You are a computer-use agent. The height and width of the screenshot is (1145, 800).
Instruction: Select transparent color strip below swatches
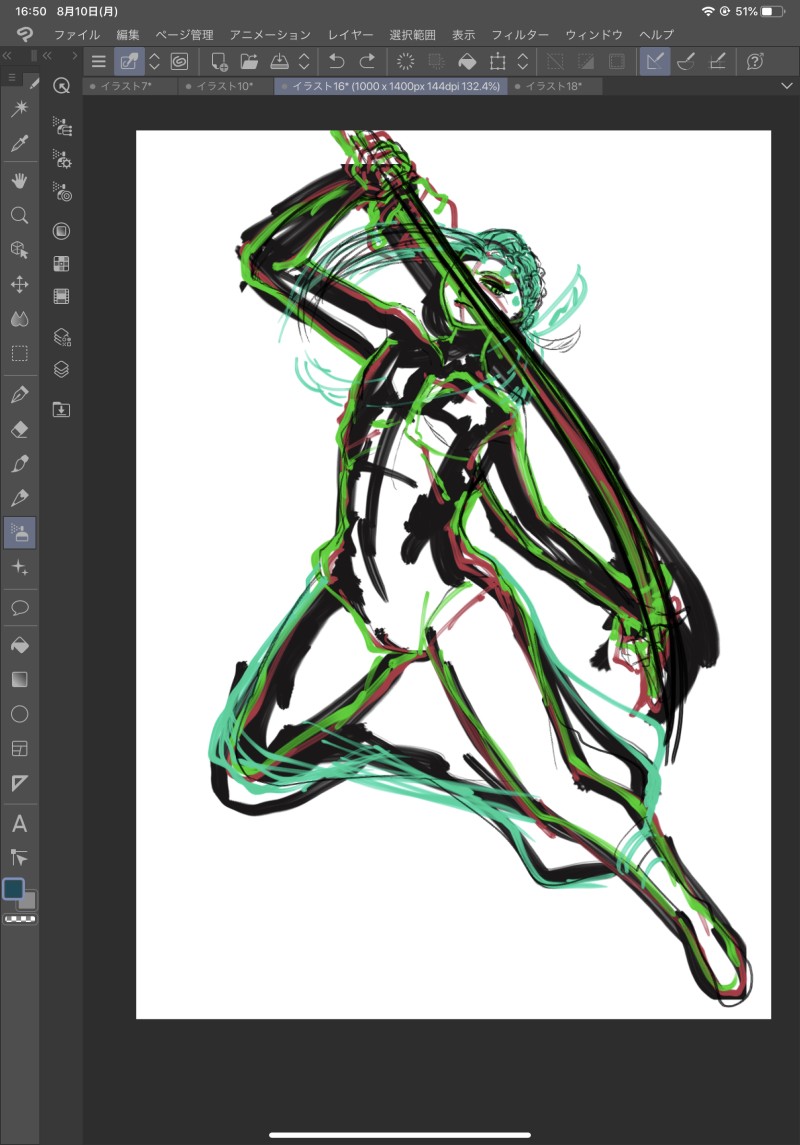pos(20,919)
